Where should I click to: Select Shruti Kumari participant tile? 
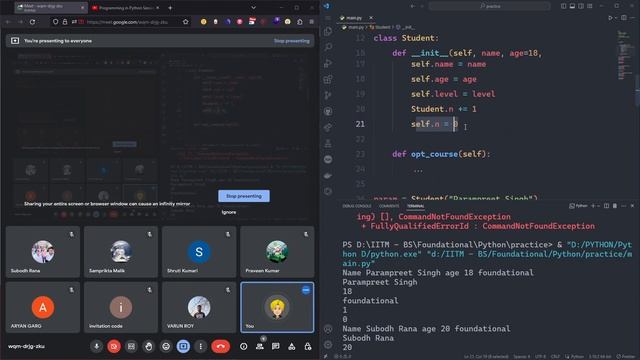(x=199, y=252)
